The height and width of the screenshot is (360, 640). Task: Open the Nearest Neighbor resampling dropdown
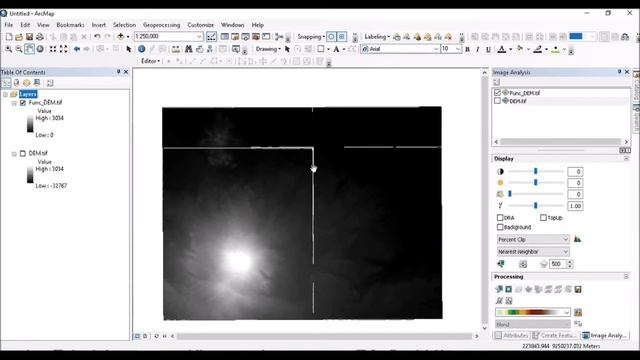[565, 251]
